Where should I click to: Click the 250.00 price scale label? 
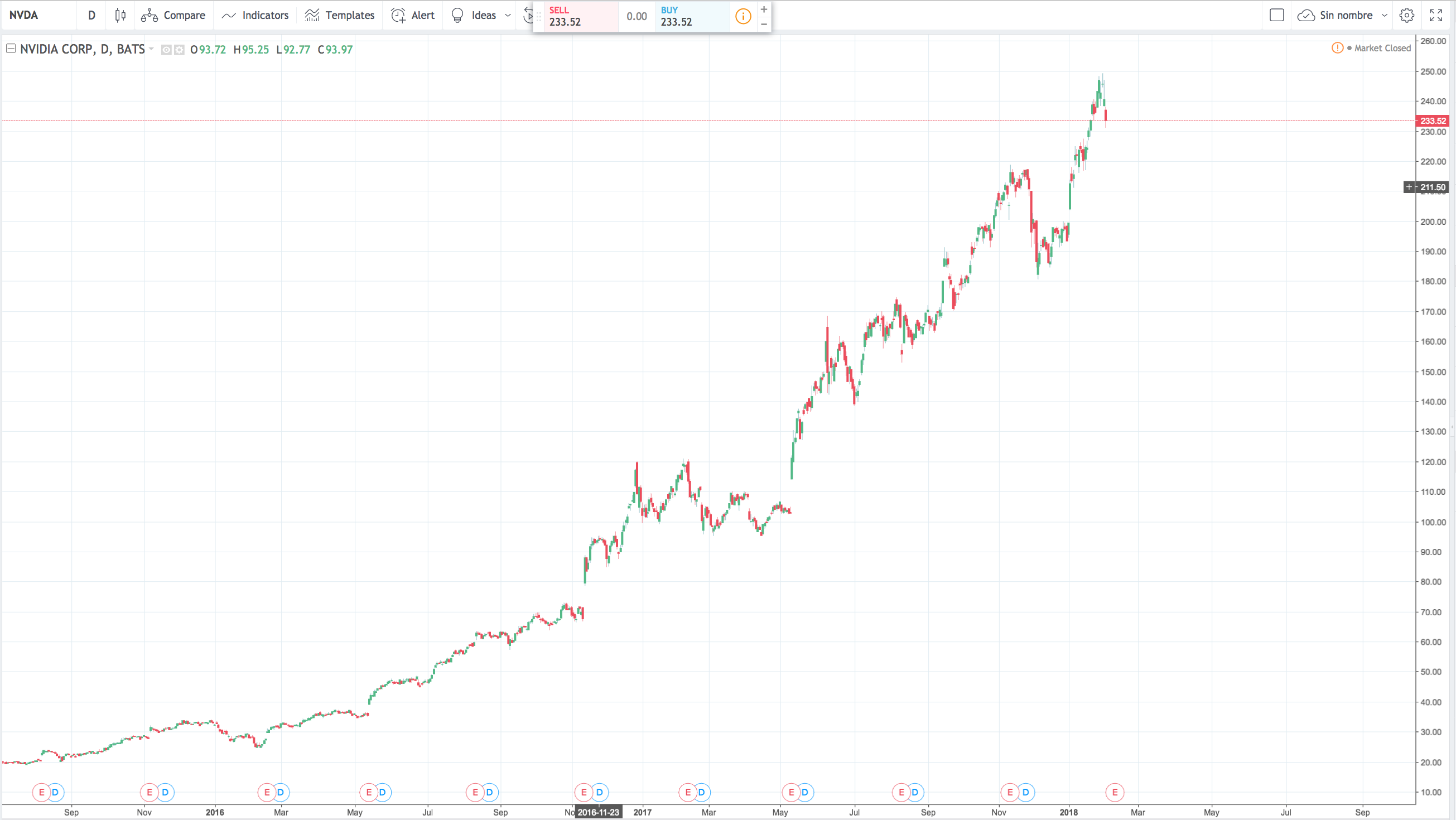pyautogui.click(x=1433, y=72)
